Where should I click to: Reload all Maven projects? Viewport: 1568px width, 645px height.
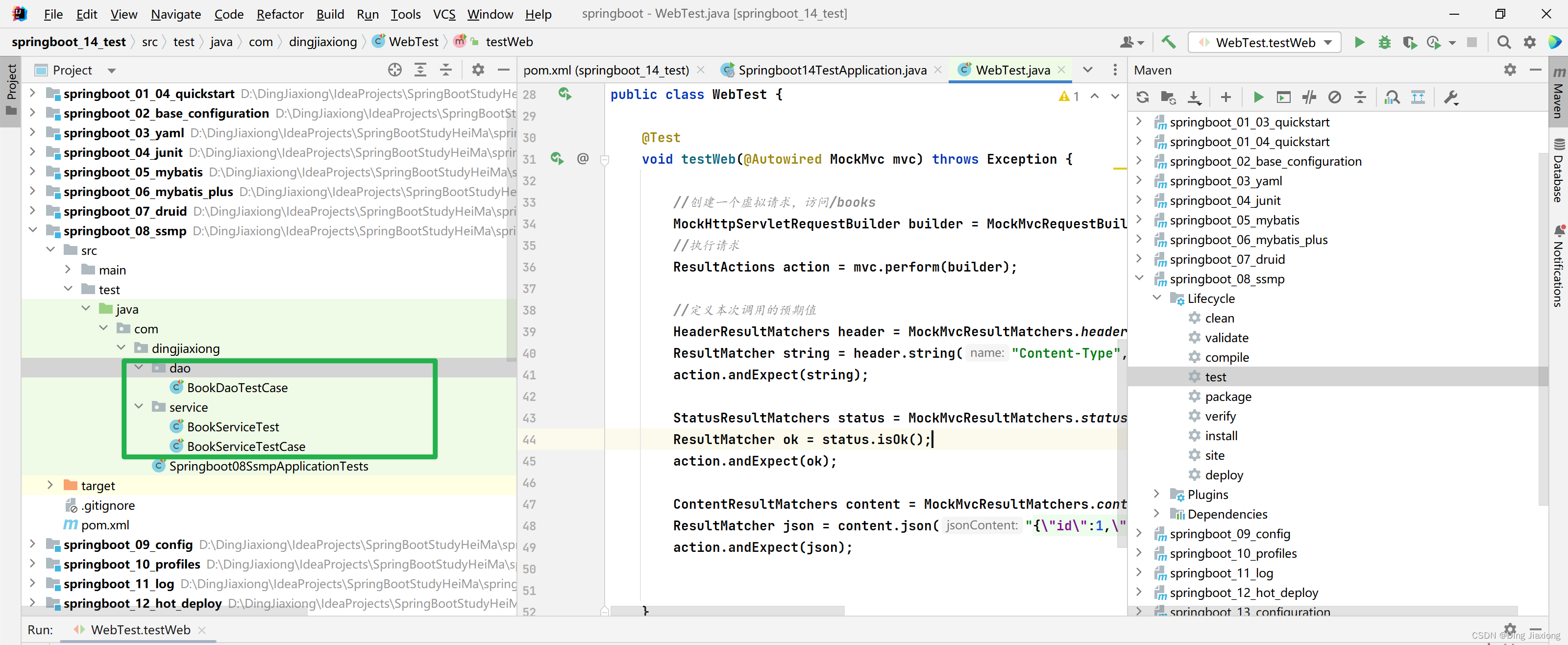pos(1143,97)
